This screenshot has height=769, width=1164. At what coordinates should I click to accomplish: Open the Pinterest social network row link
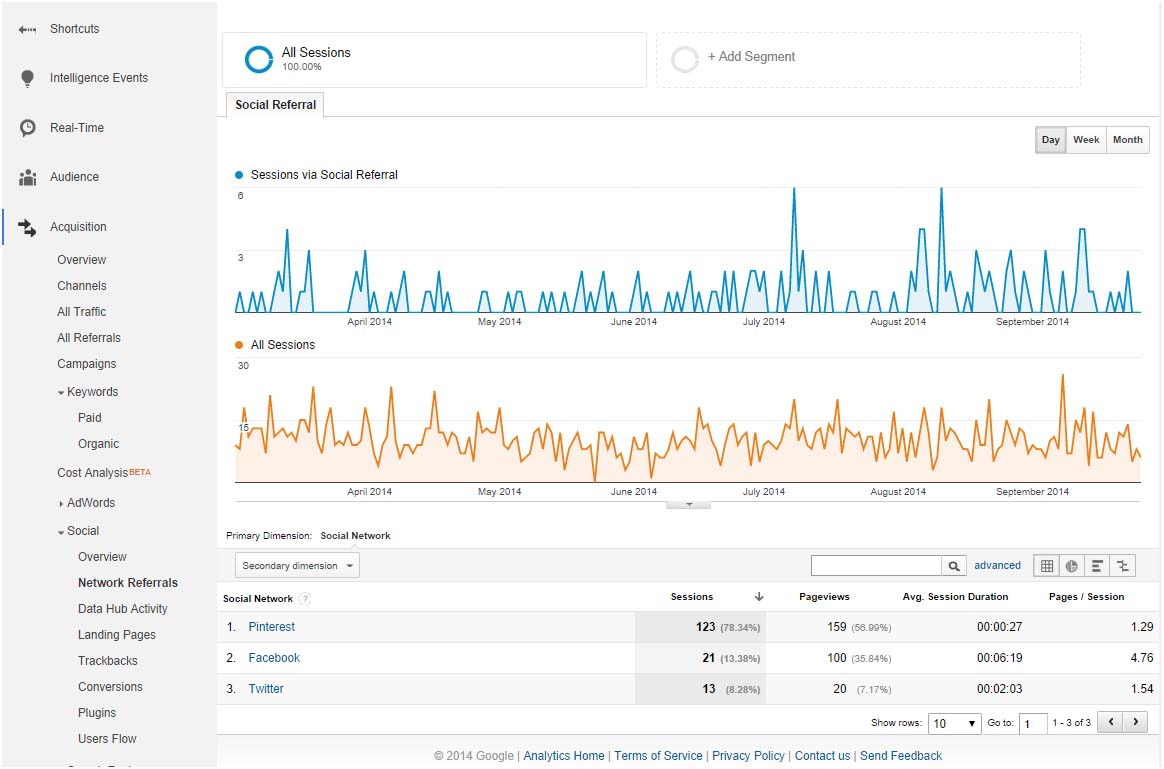coord(271,627)
